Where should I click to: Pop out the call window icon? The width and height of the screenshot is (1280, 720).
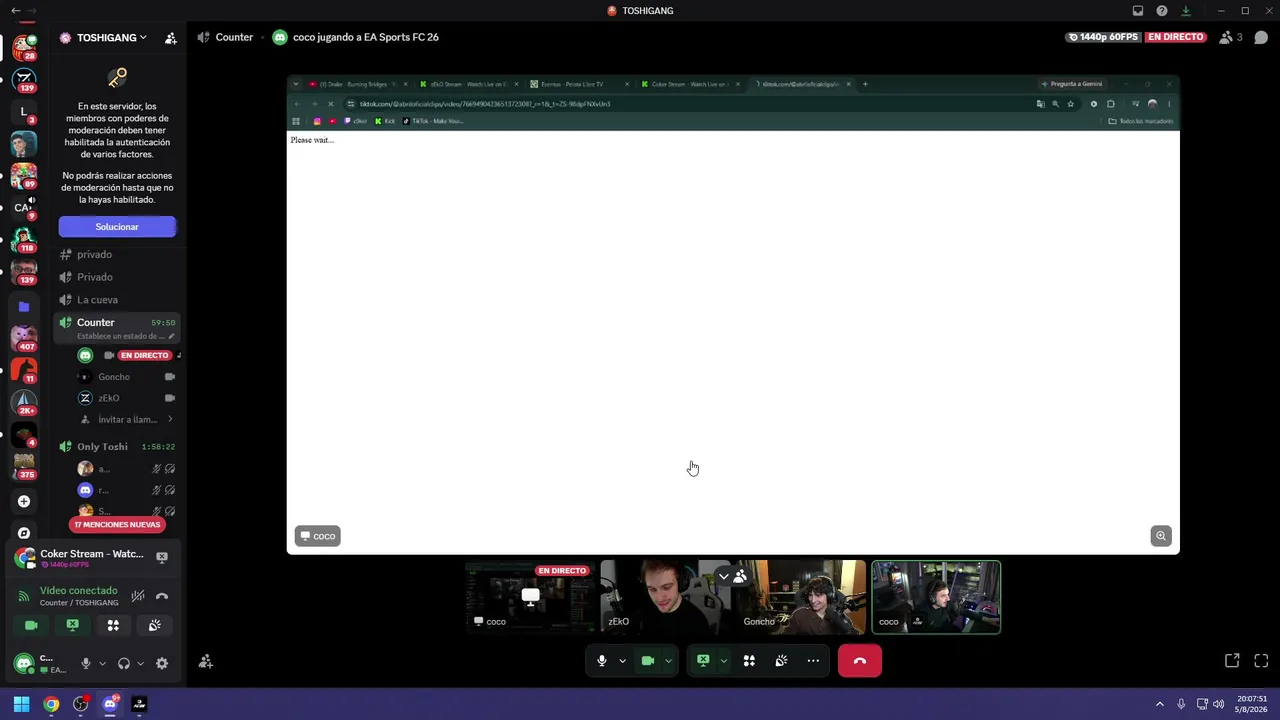tap(1232, 661)
